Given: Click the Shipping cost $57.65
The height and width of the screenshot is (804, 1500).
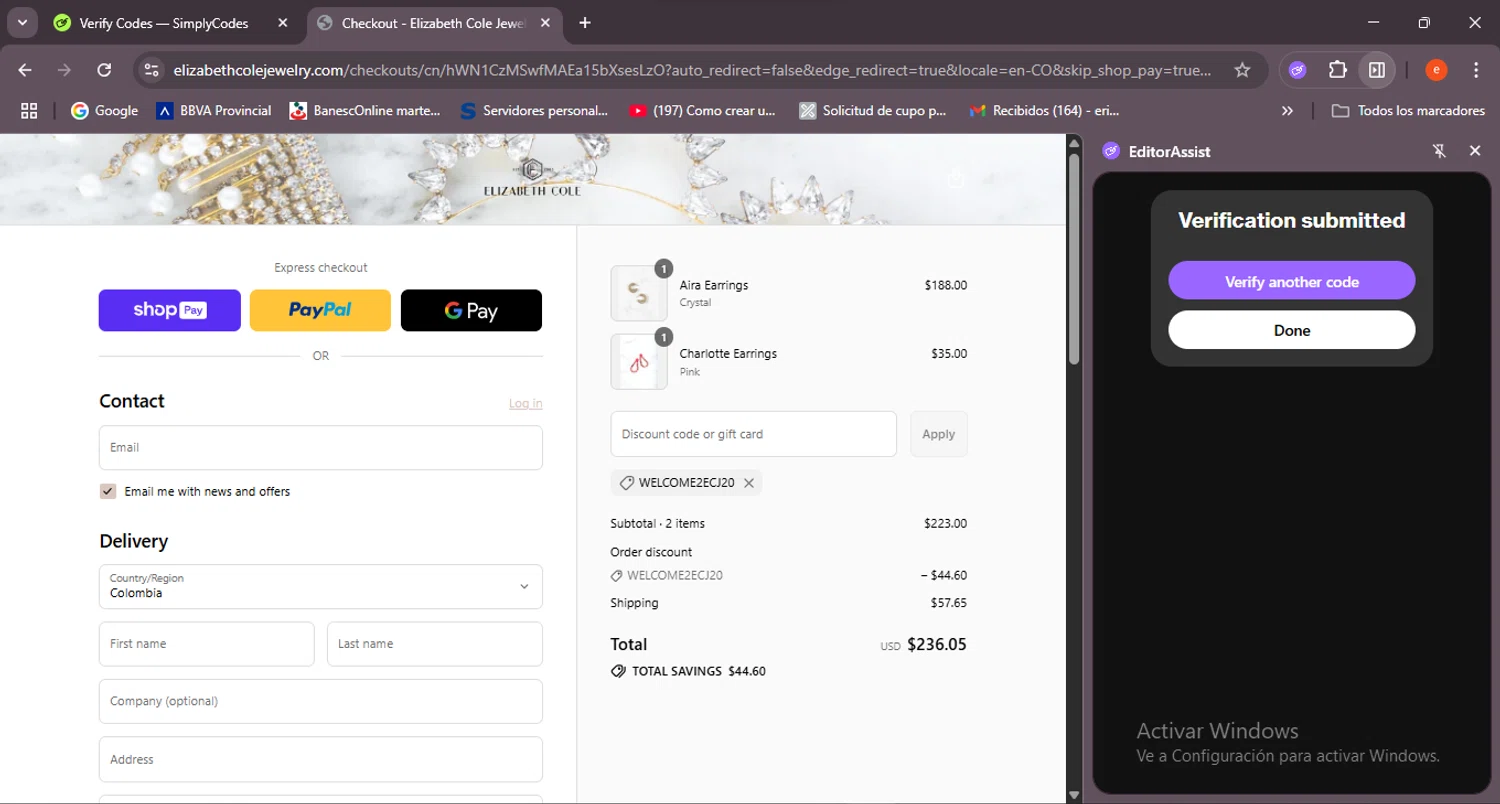Looking at the screenshot, I should tap(948, 603).
